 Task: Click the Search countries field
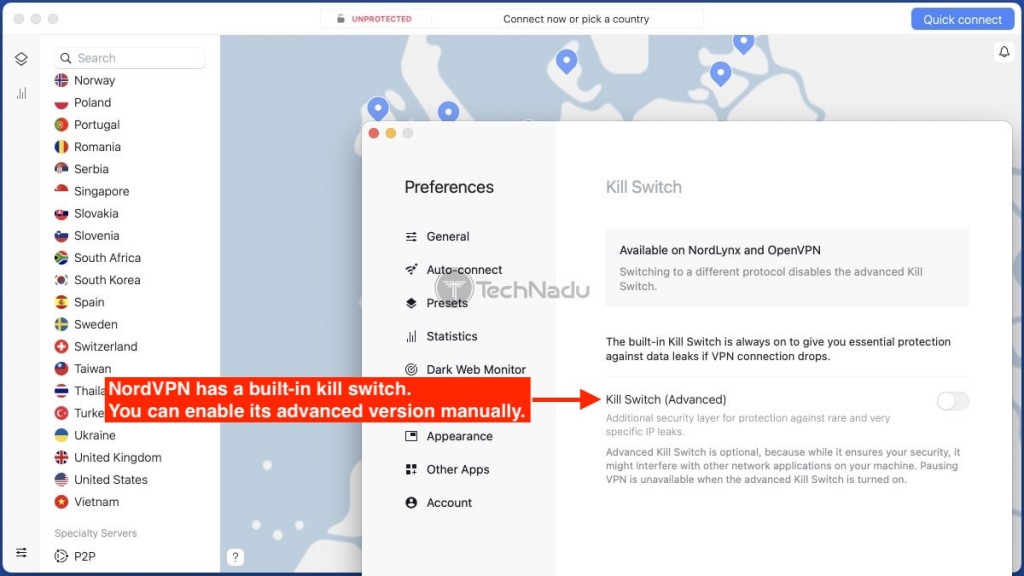tap(129, 58)
